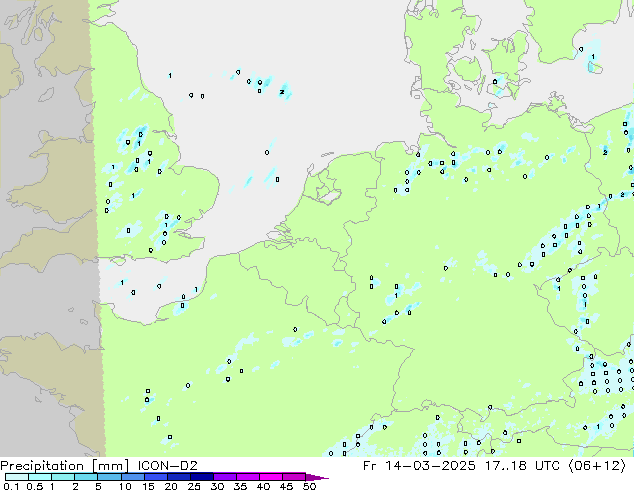Image resolution: width=634 pixels, height=490 pixels.
Task: Select the 25–30 mm dark blue swatch
Action: 202,477
